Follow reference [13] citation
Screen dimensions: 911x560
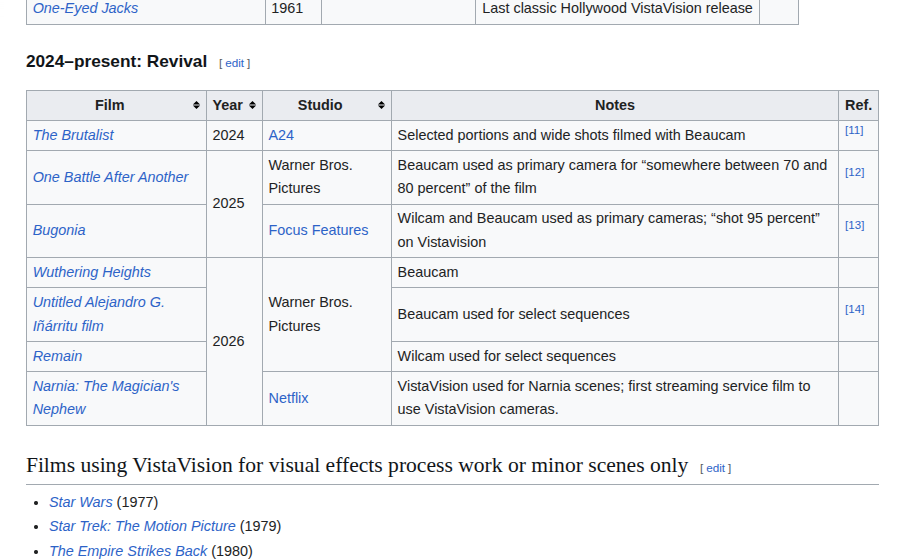pyautogui.click(x=854, y=225)
